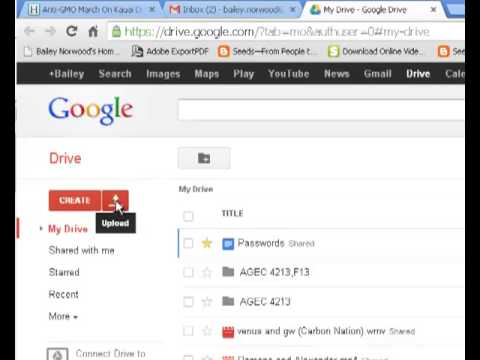Open Maps in Google bar
The width and height of the screenshot is (480, 360).
click(x=207, y=74)
